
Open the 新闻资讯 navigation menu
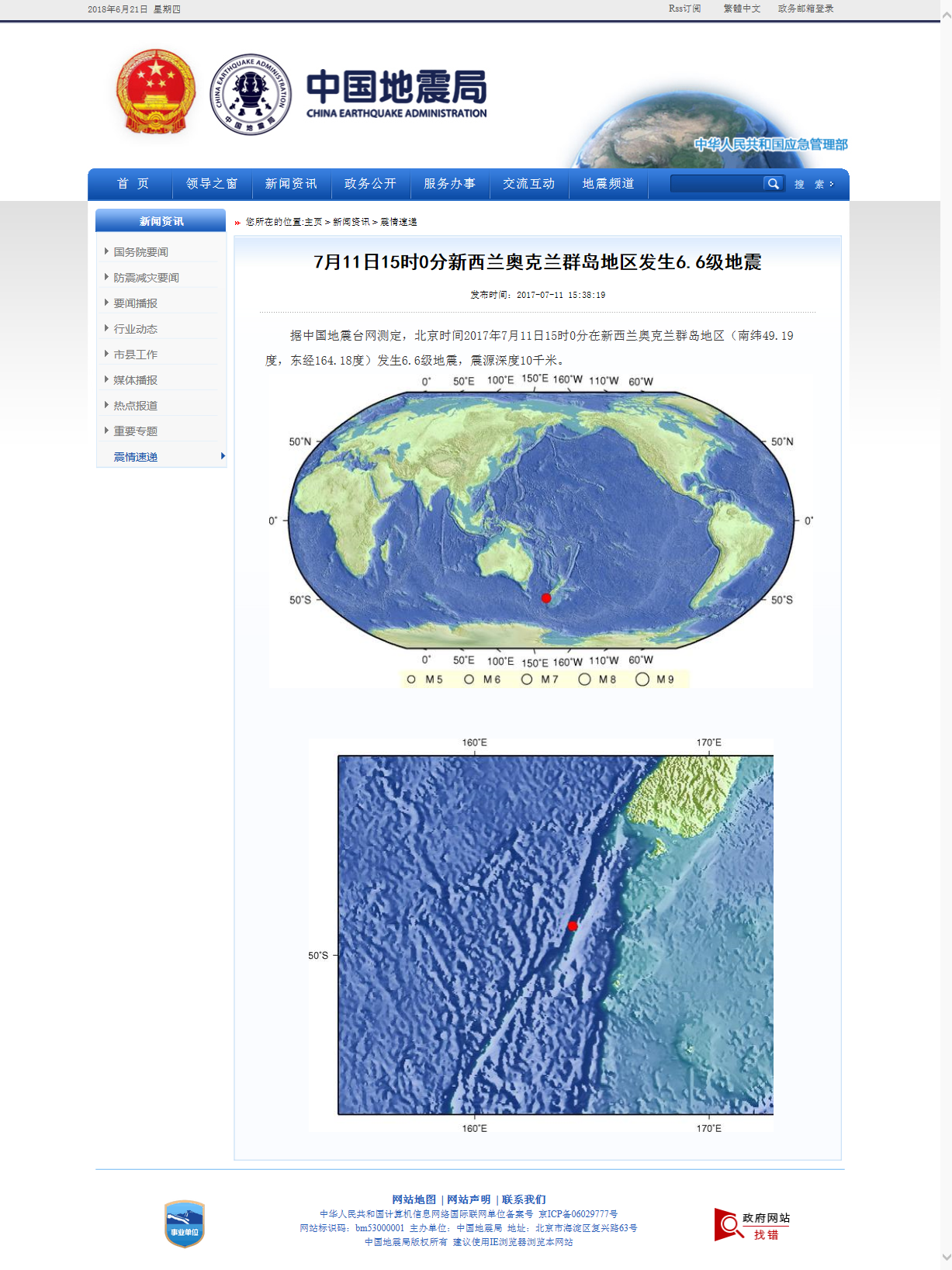(291, 184)
